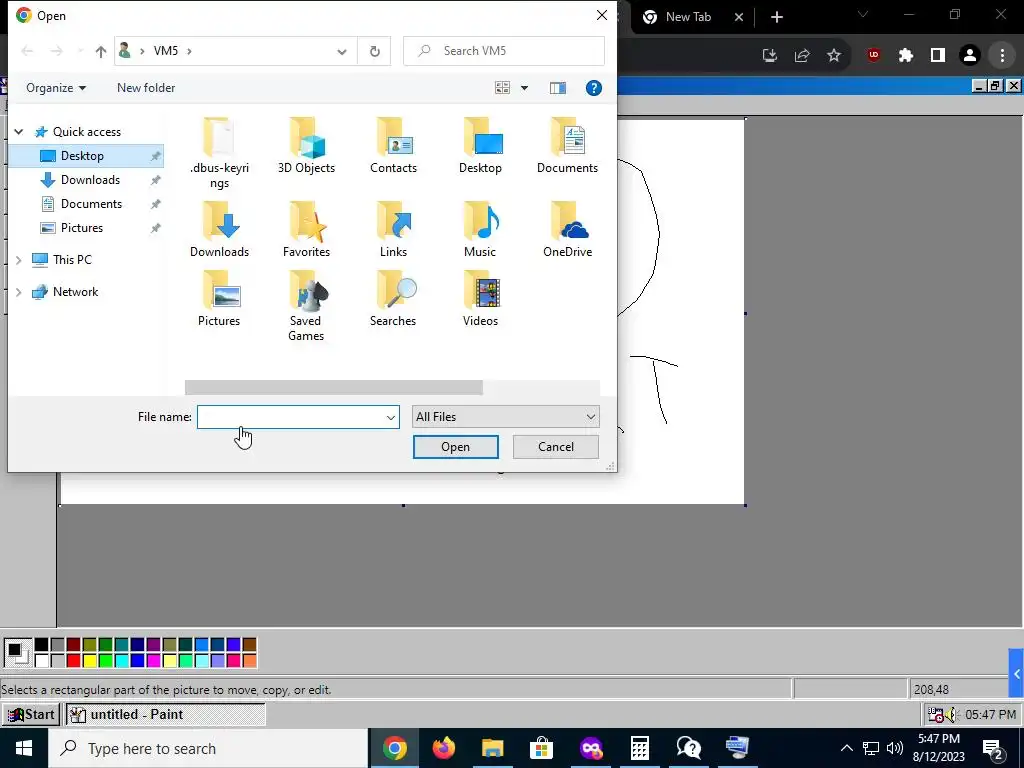Screen dimensions: 1024x768
Task: Select the Contacts folder
Action: click(393, 145)
